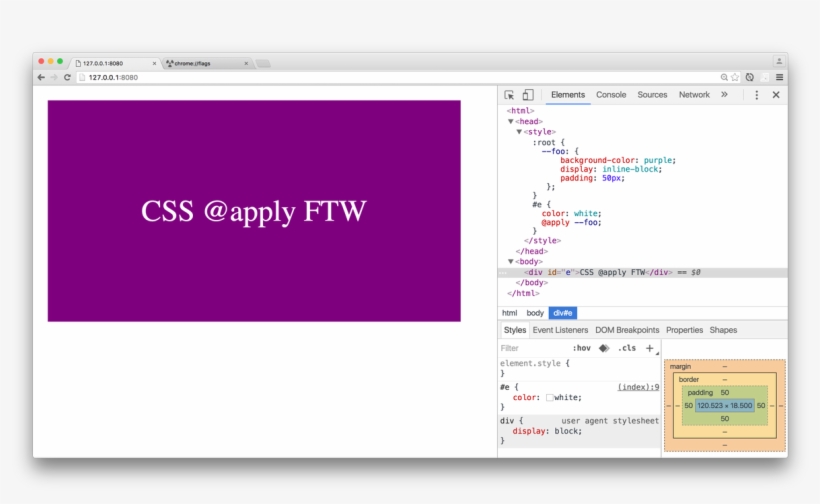Collapse the style node in DOM tree
Image resolution: width=820 pixels, height=504 pixels.
click(x=519, y=131)
